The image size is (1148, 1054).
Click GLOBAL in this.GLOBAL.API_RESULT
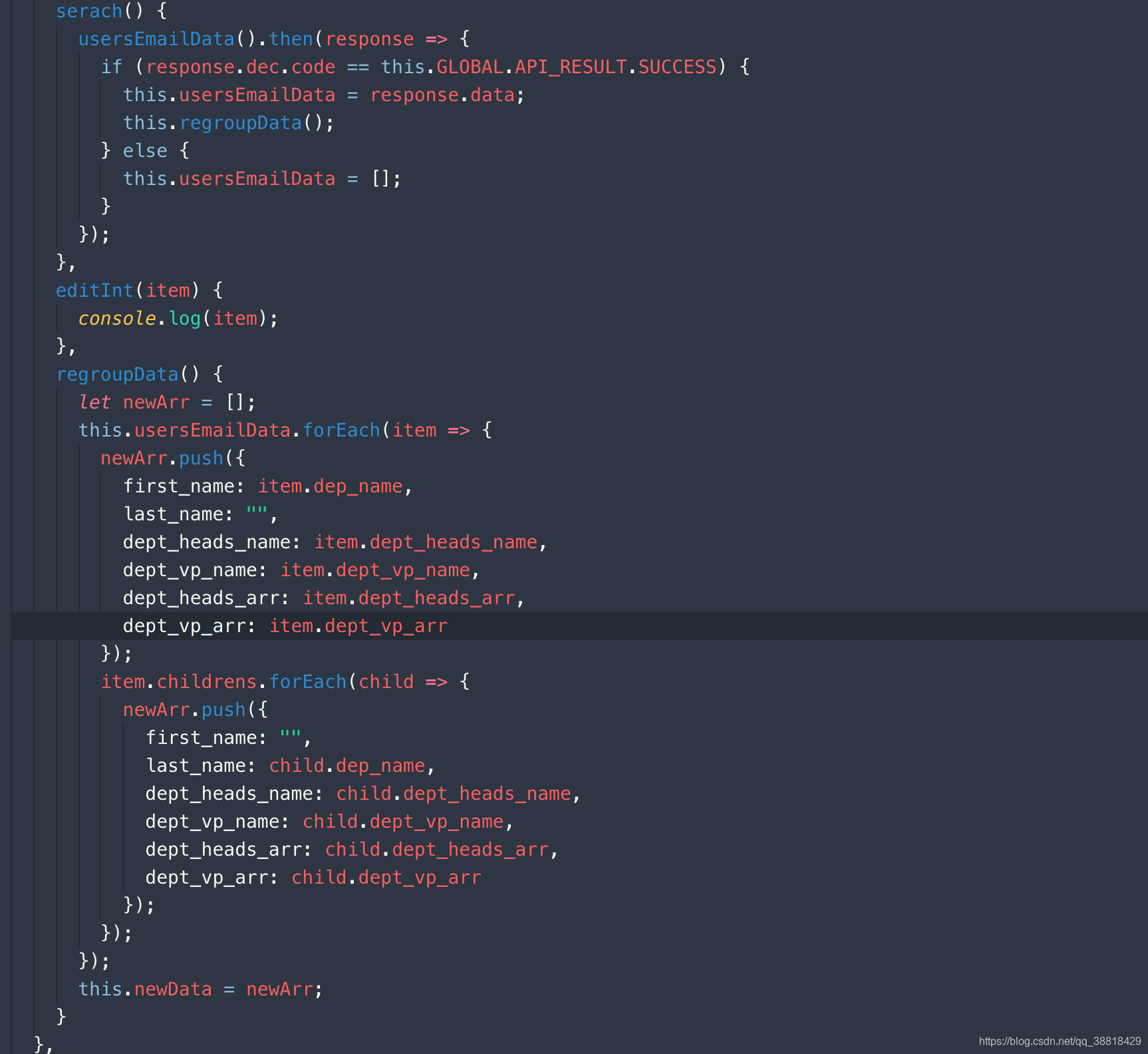tap(470, 67)
